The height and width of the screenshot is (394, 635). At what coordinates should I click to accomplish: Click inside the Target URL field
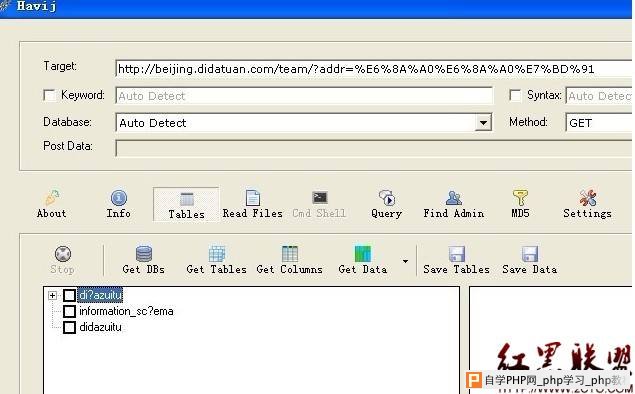373,69
